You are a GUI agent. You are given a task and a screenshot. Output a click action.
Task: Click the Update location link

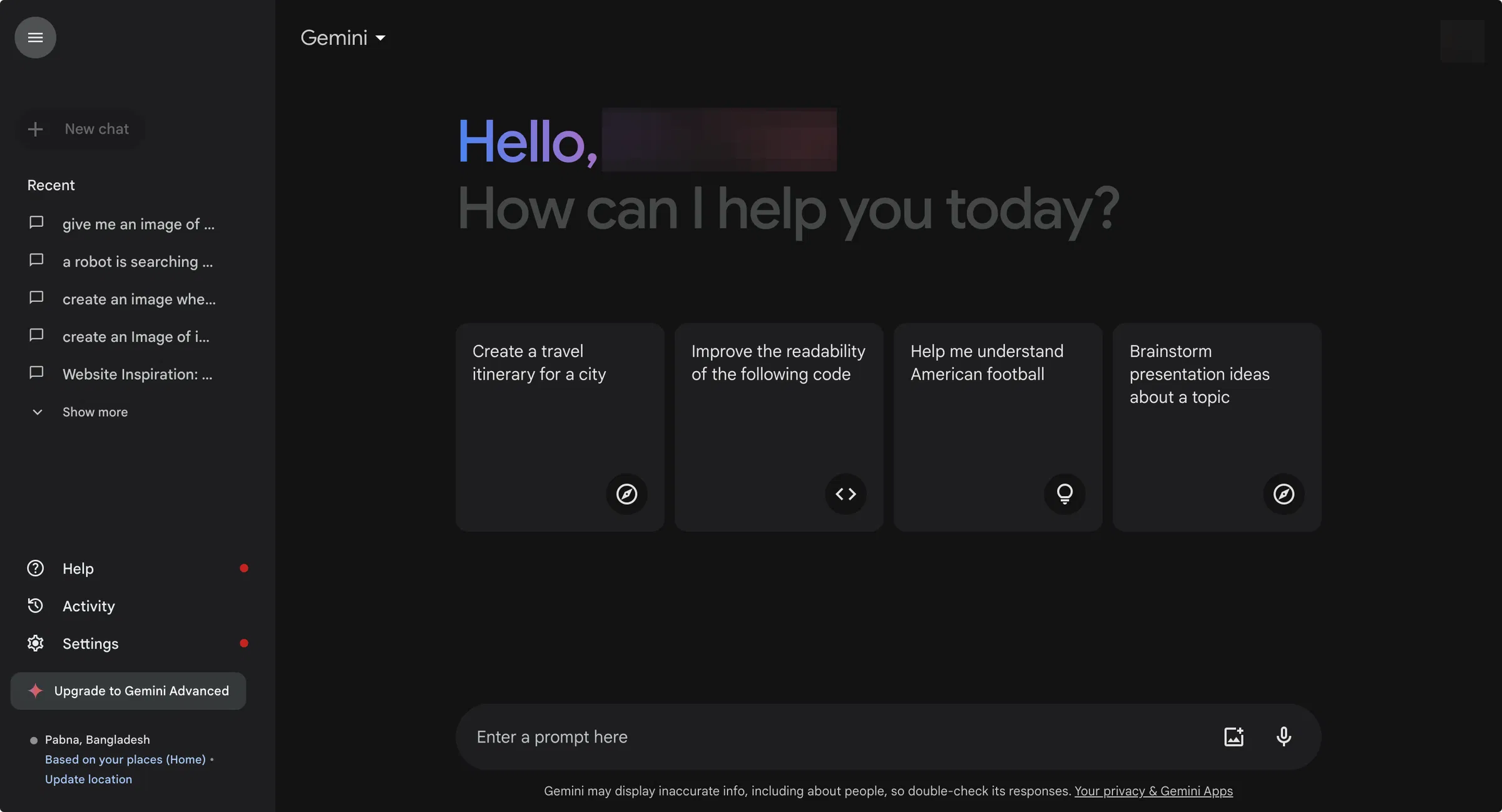point(88,779)
